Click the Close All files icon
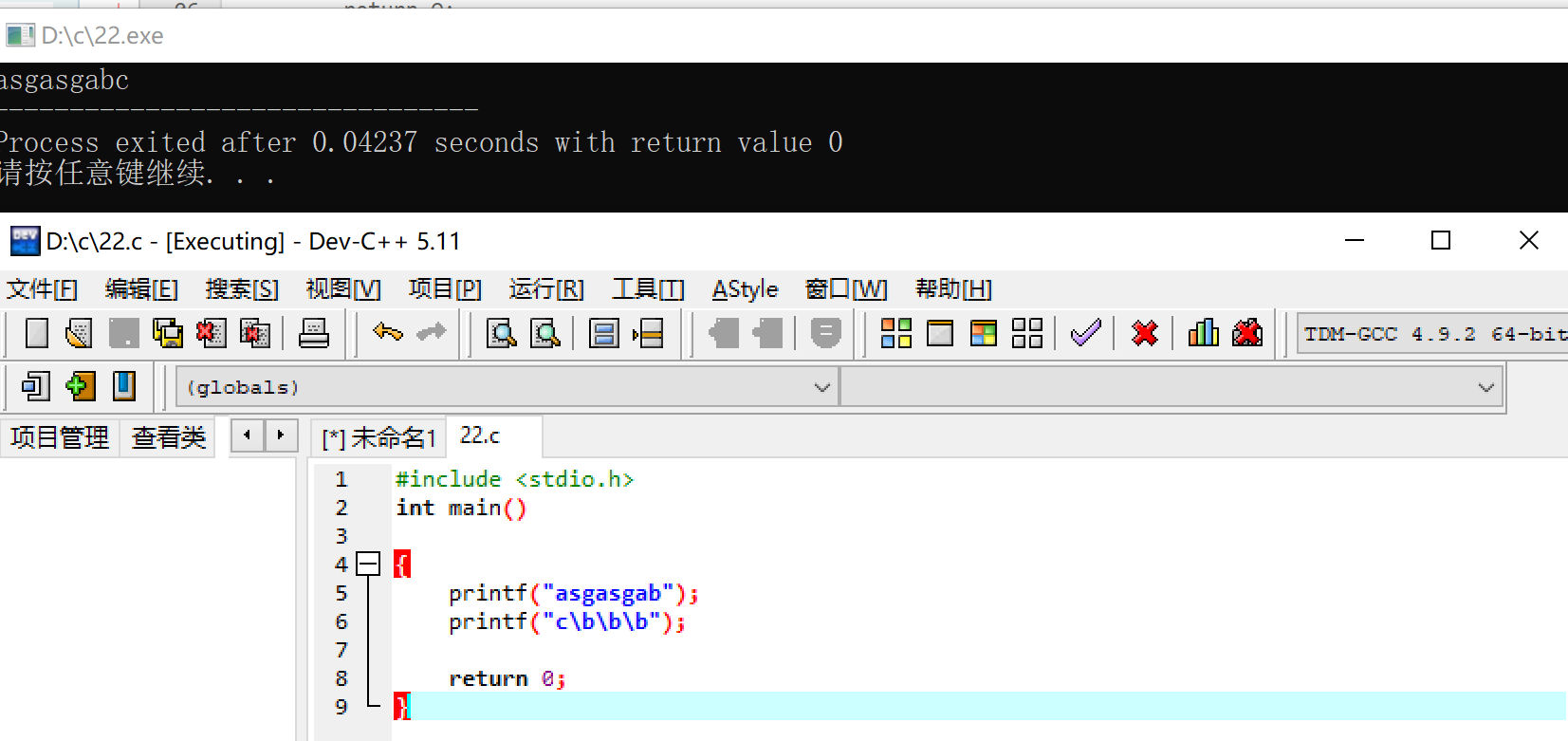This screenshot has height=741, width=1568. pos(255,333)
